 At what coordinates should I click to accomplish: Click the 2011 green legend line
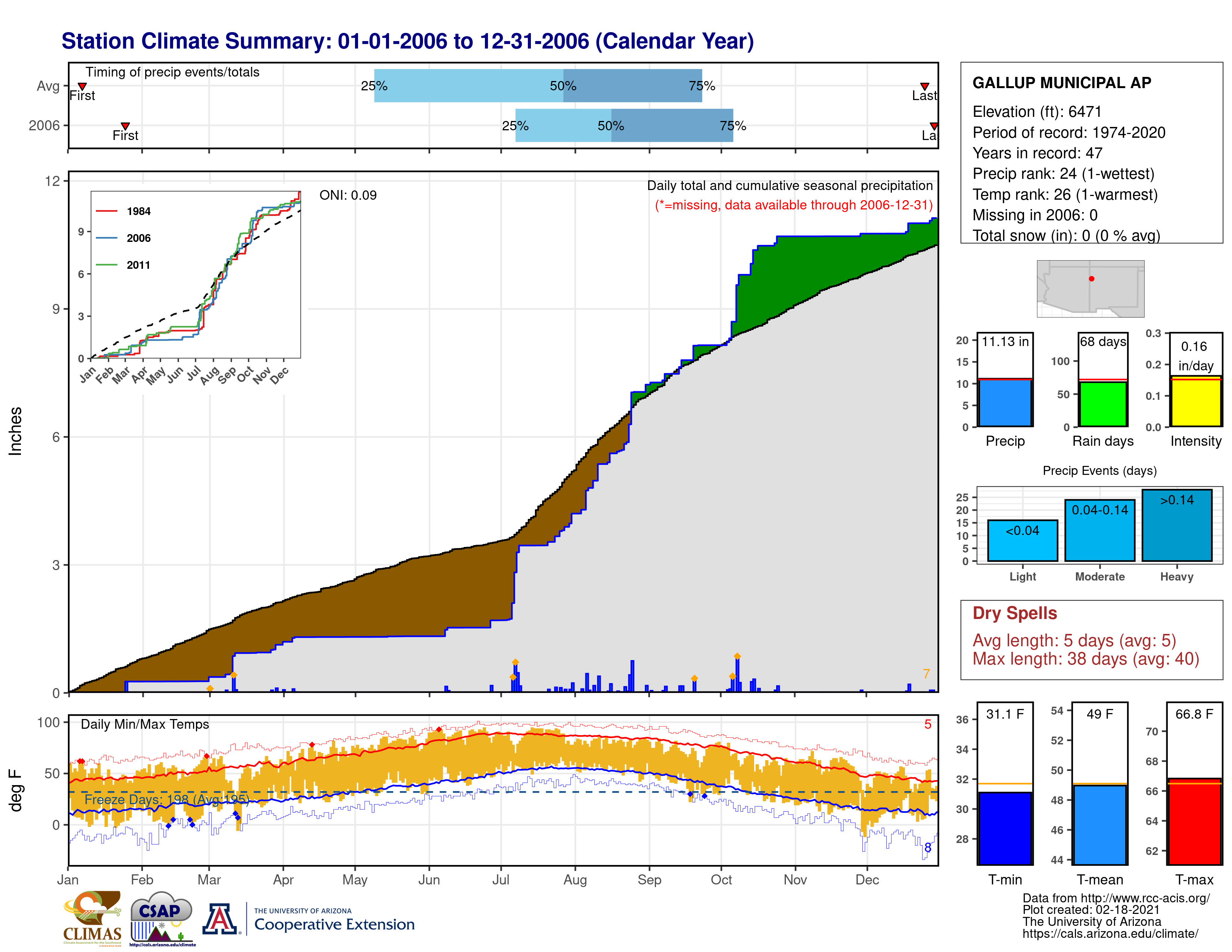107,265
